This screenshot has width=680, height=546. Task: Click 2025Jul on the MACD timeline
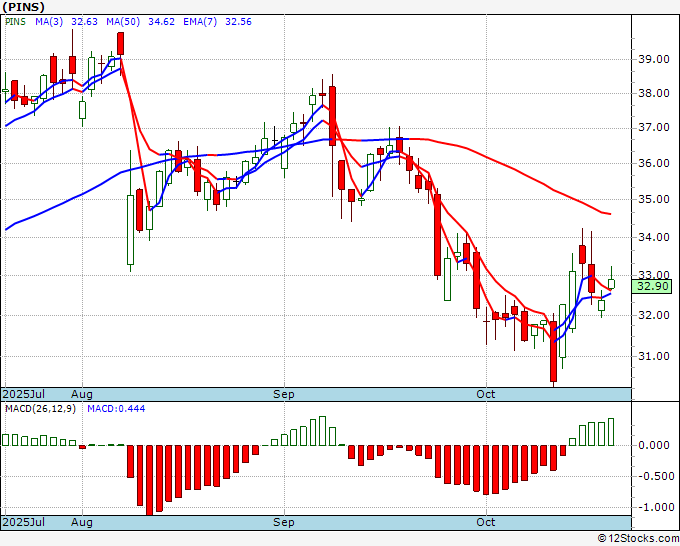coord(24,522)
